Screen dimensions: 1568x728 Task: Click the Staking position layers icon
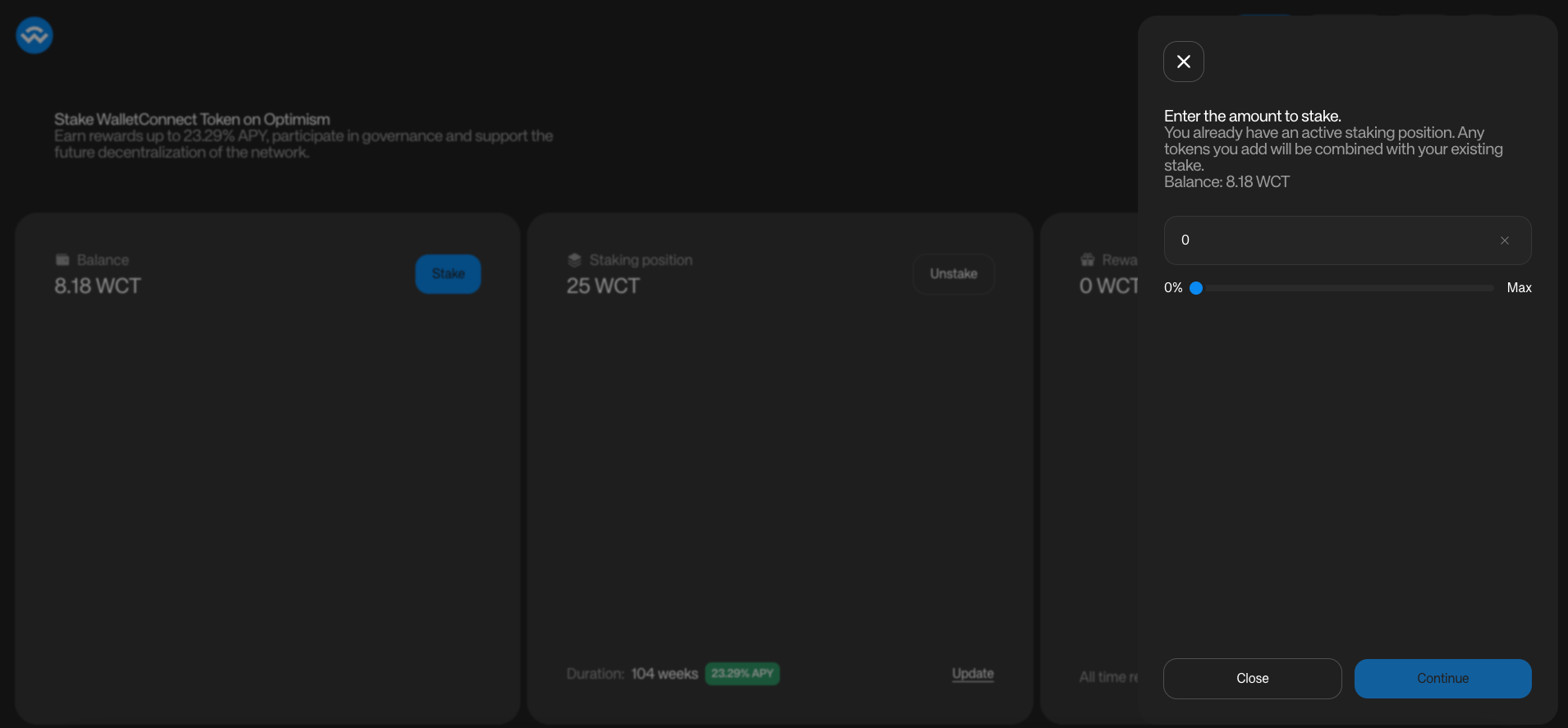click(575, 260)
